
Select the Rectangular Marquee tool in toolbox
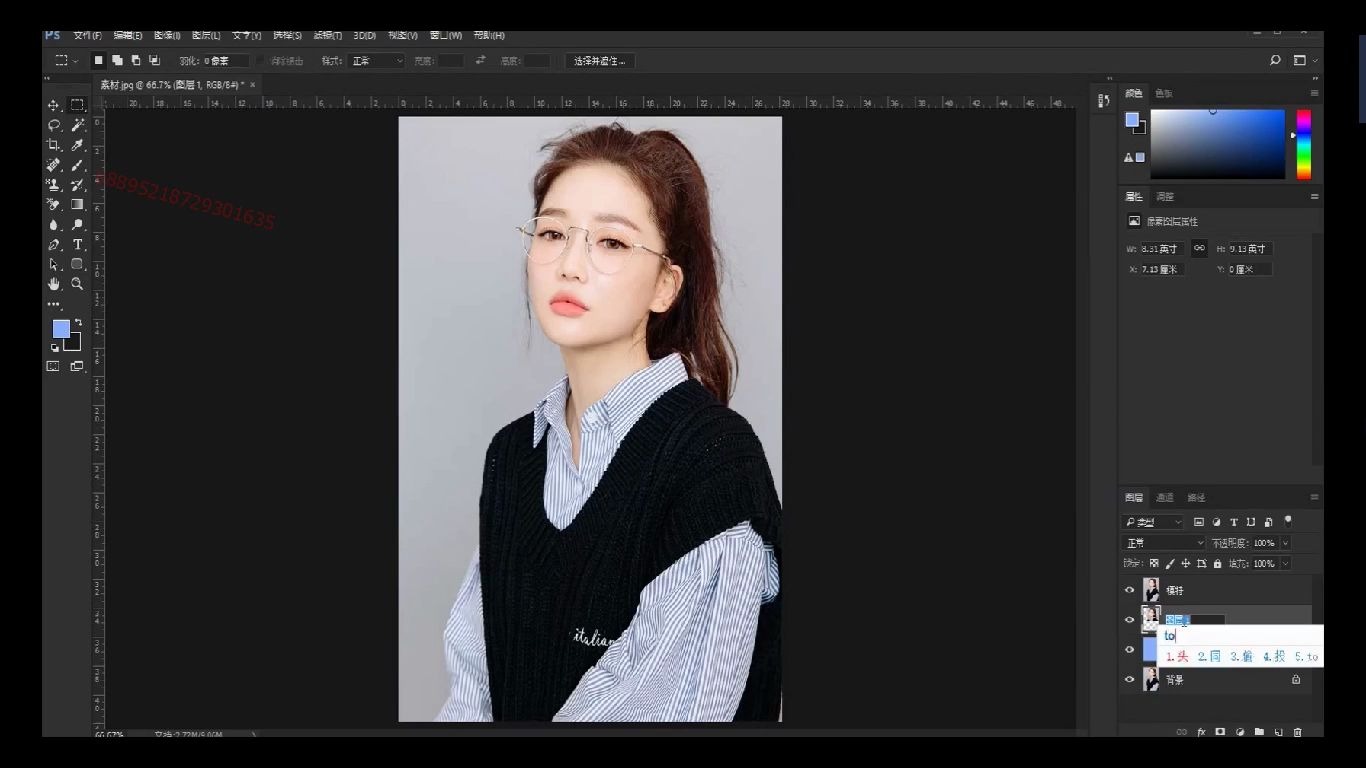77,105
